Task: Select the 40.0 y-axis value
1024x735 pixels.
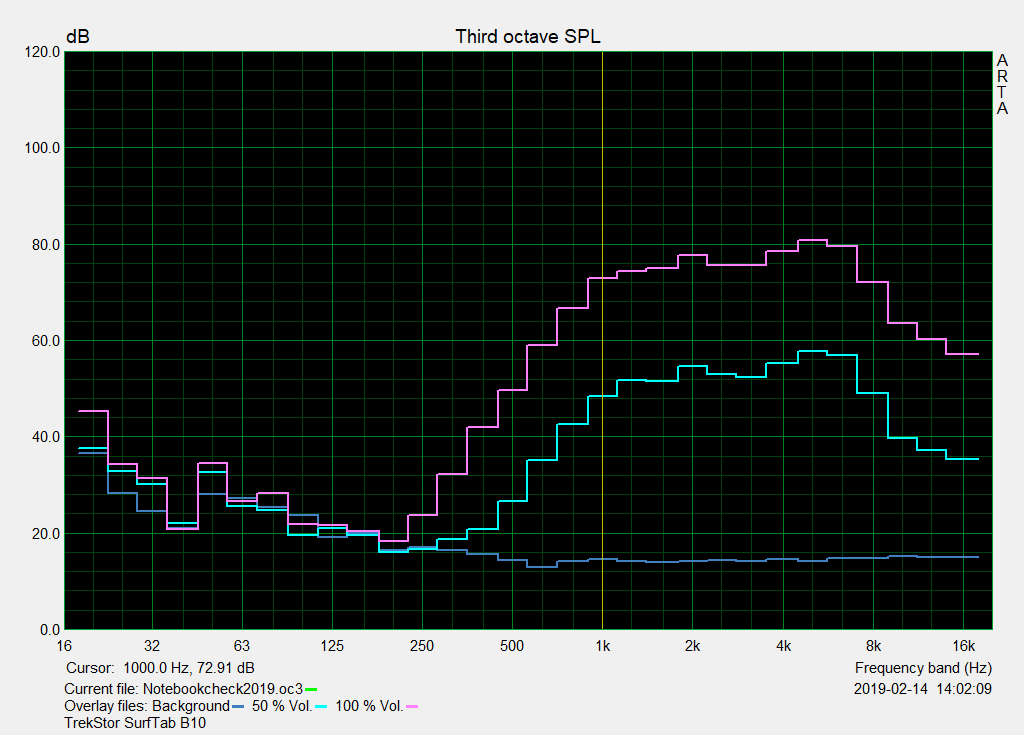Action: pos(46,437)
